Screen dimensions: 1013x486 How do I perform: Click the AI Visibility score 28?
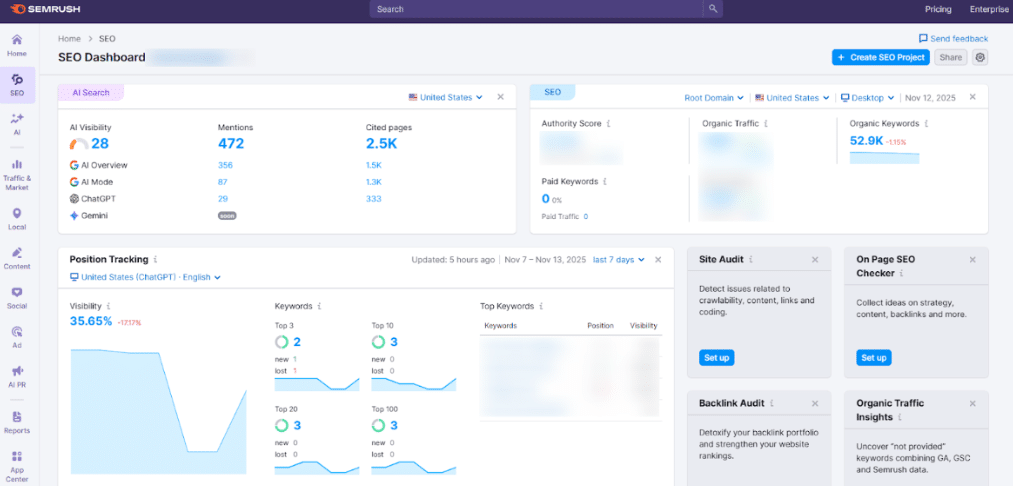coord(99,143)
